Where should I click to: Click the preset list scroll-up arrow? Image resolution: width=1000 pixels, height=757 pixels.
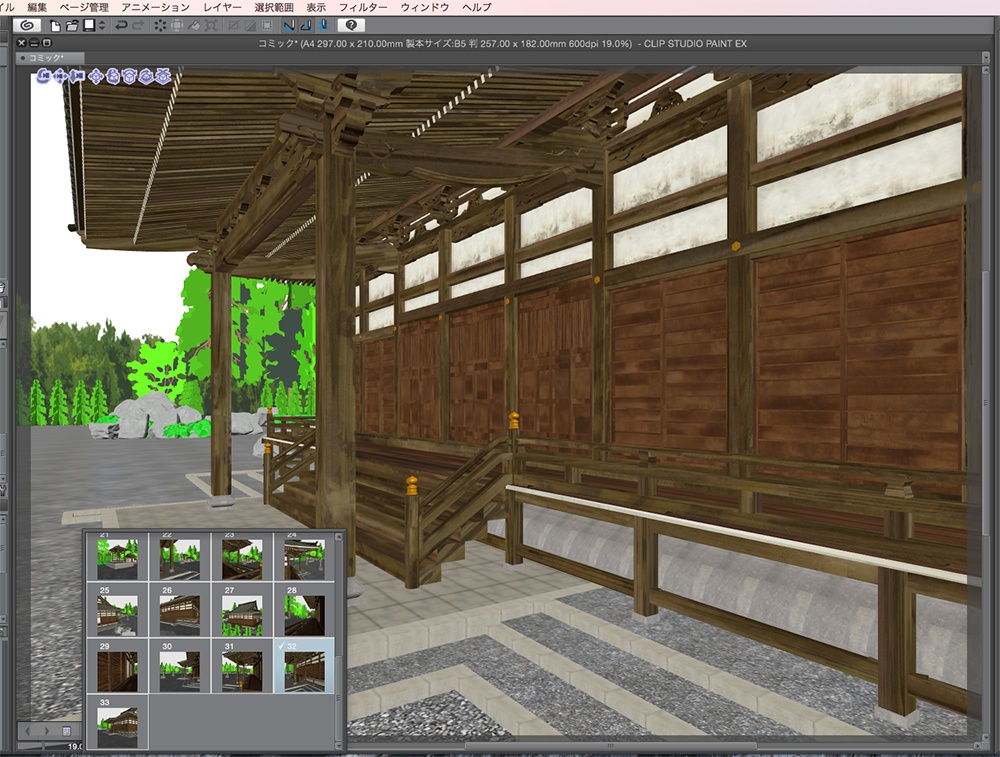(339, 537)
